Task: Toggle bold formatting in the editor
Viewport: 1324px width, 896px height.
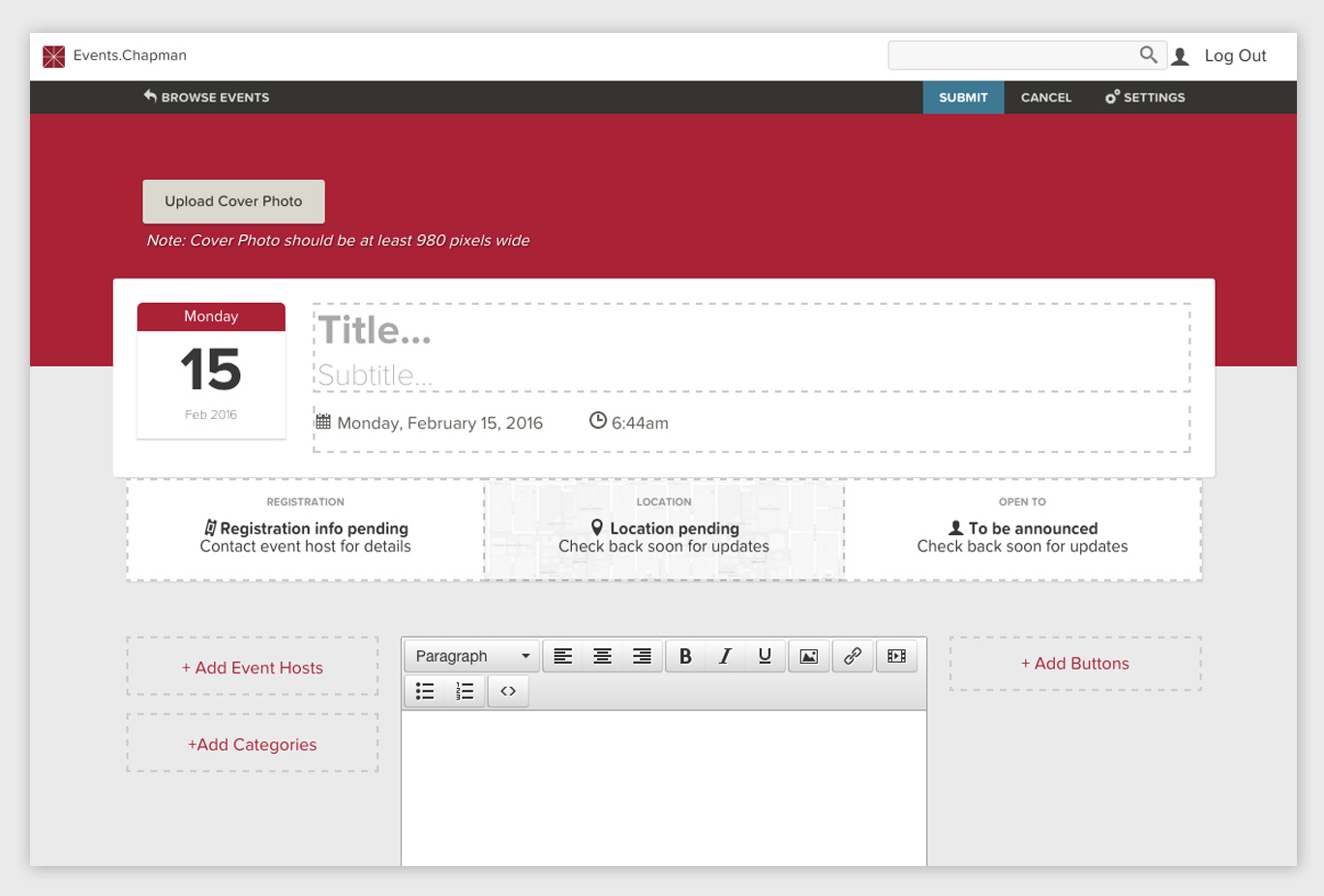Action: [685, 656]
